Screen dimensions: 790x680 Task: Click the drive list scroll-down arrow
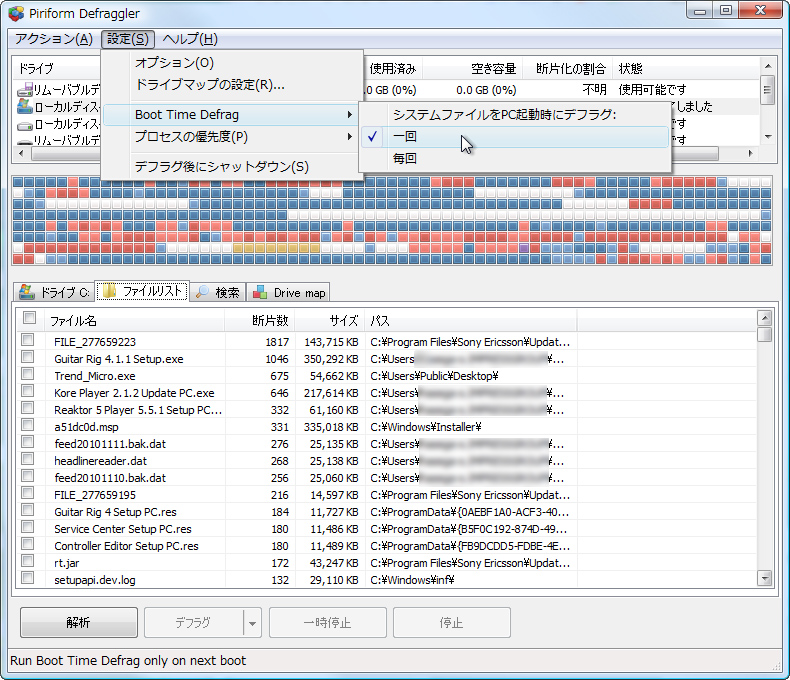[x=768, y=137]
